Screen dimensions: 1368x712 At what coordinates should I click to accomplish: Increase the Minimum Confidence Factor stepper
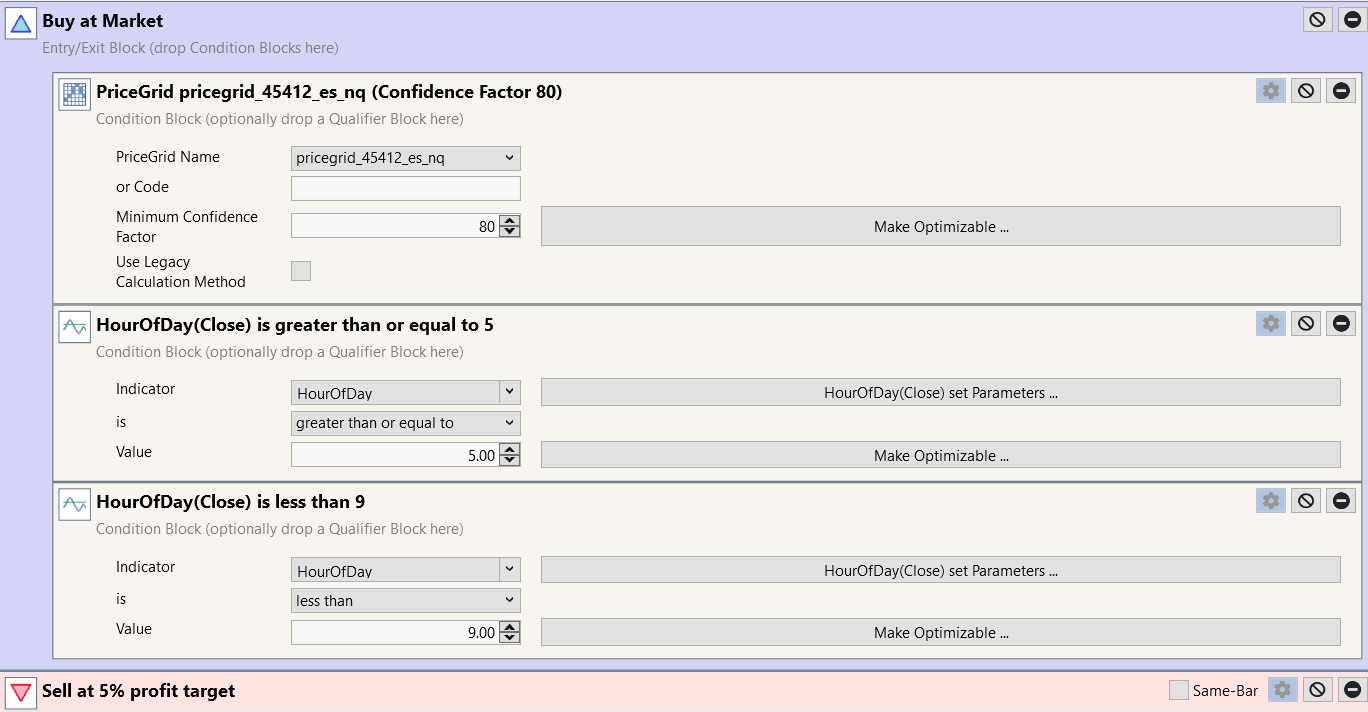pyautogui.click(x=510, y=221)
